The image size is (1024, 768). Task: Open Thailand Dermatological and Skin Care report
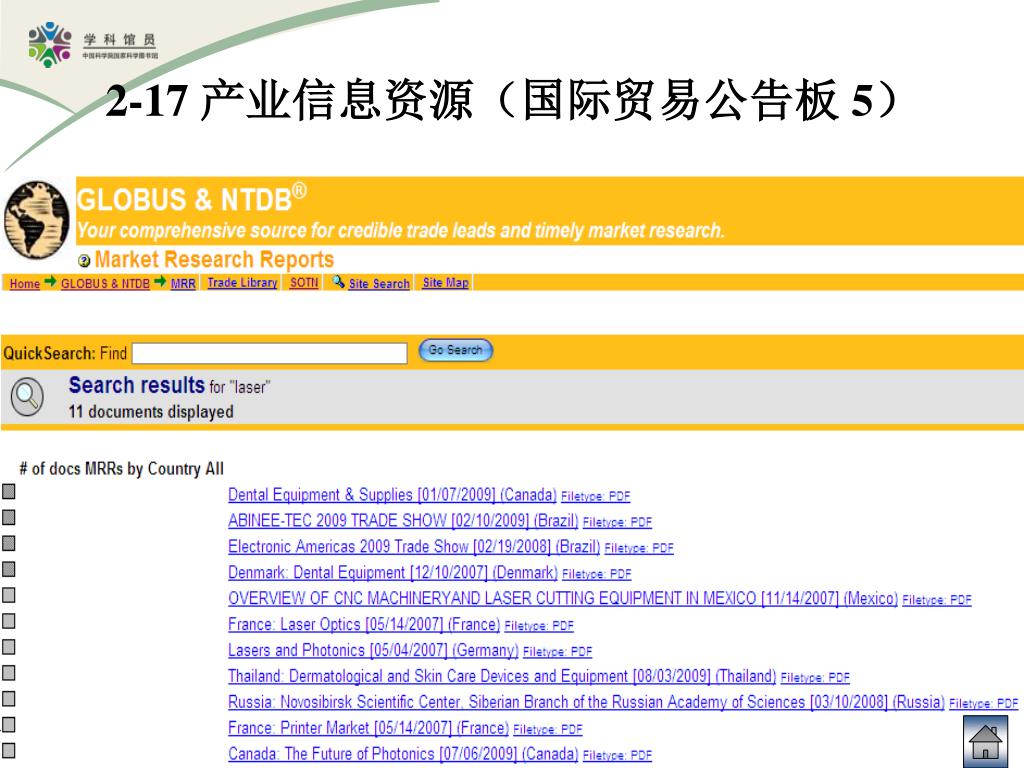point(502,676)
